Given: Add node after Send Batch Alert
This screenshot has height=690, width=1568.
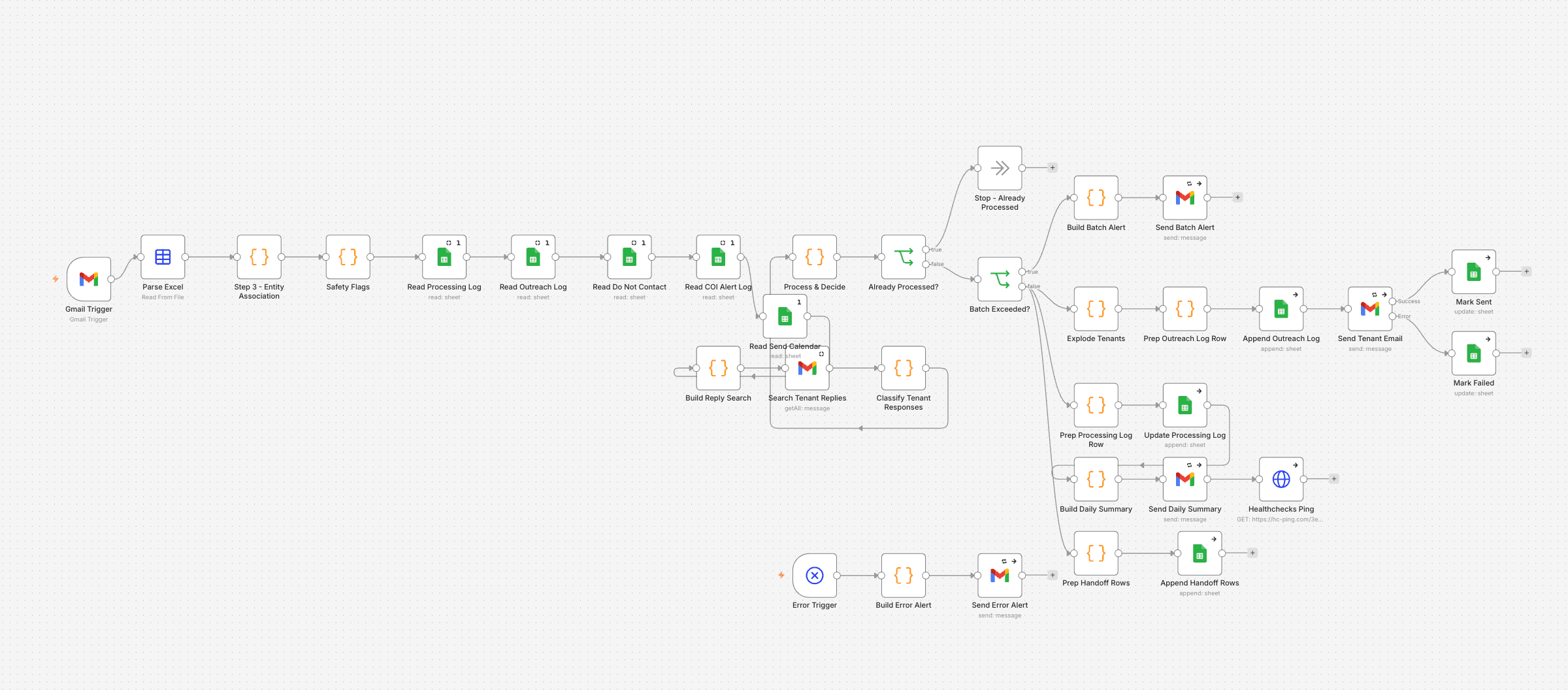Looking at the screenshot, I should pos(1237,197).
